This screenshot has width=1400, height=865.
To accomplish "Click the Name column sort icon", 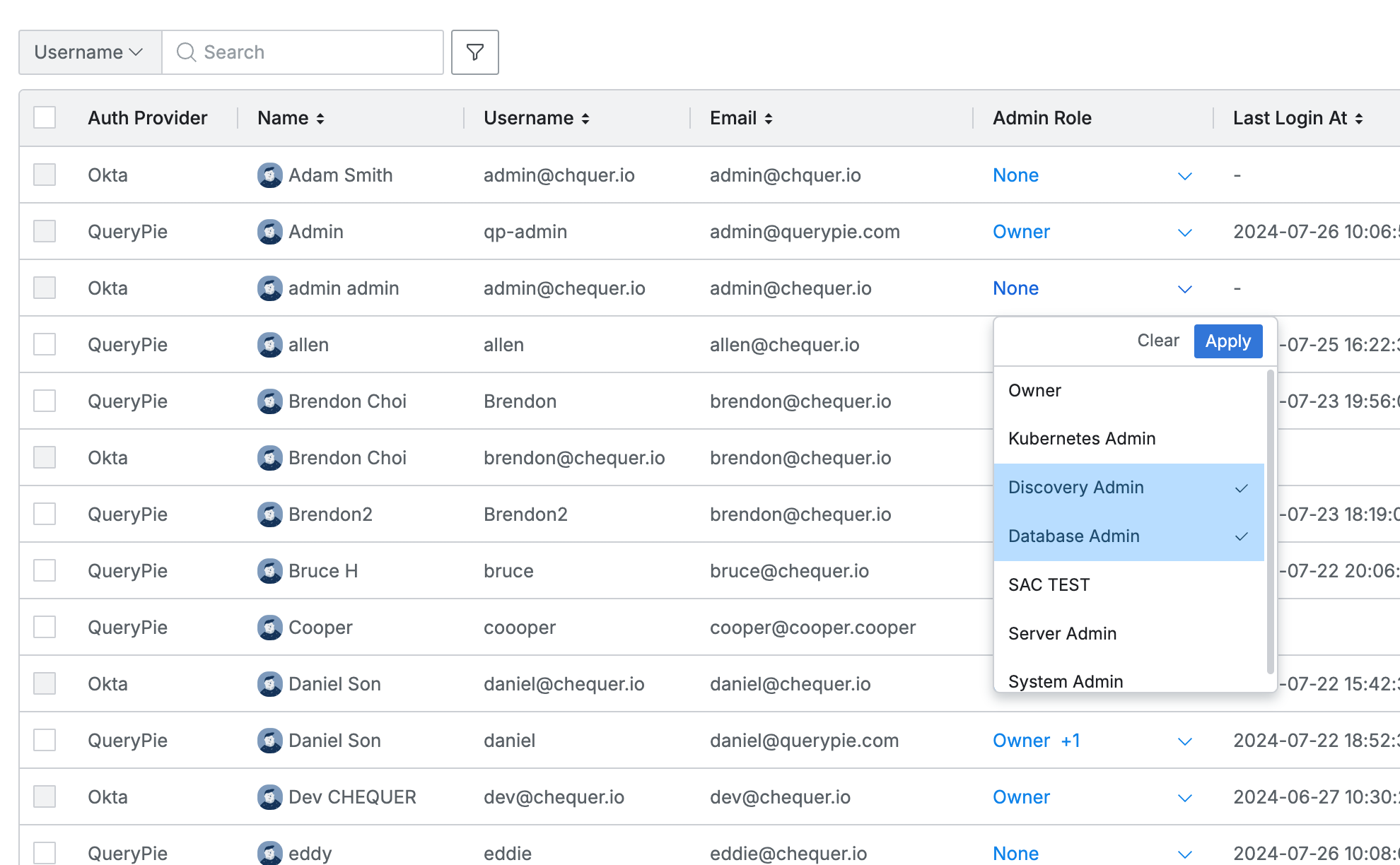I will [x=320, y=118].
